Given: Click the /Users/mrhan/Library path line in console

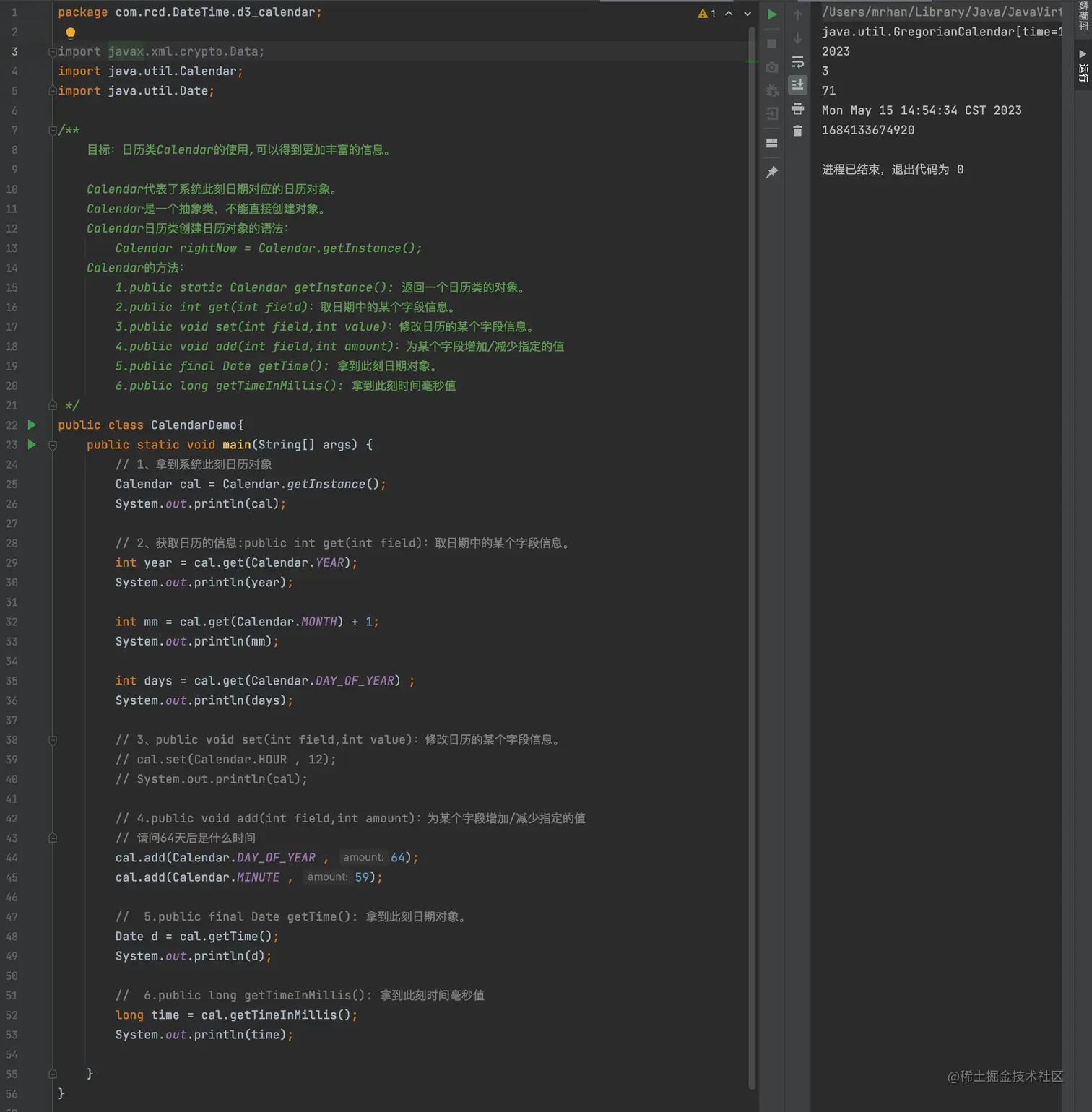Looking at the screenshot, I should (942, 12).
